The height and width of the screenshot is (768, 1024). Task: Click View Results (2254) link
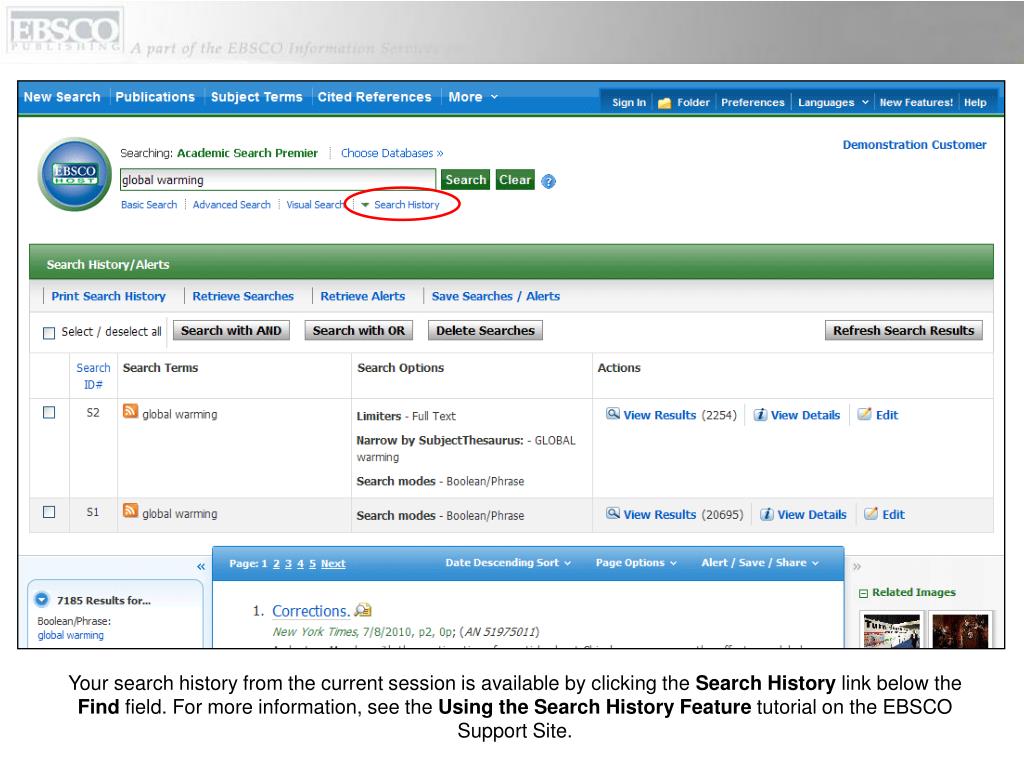pyautogui.click(x=660, y=415)
